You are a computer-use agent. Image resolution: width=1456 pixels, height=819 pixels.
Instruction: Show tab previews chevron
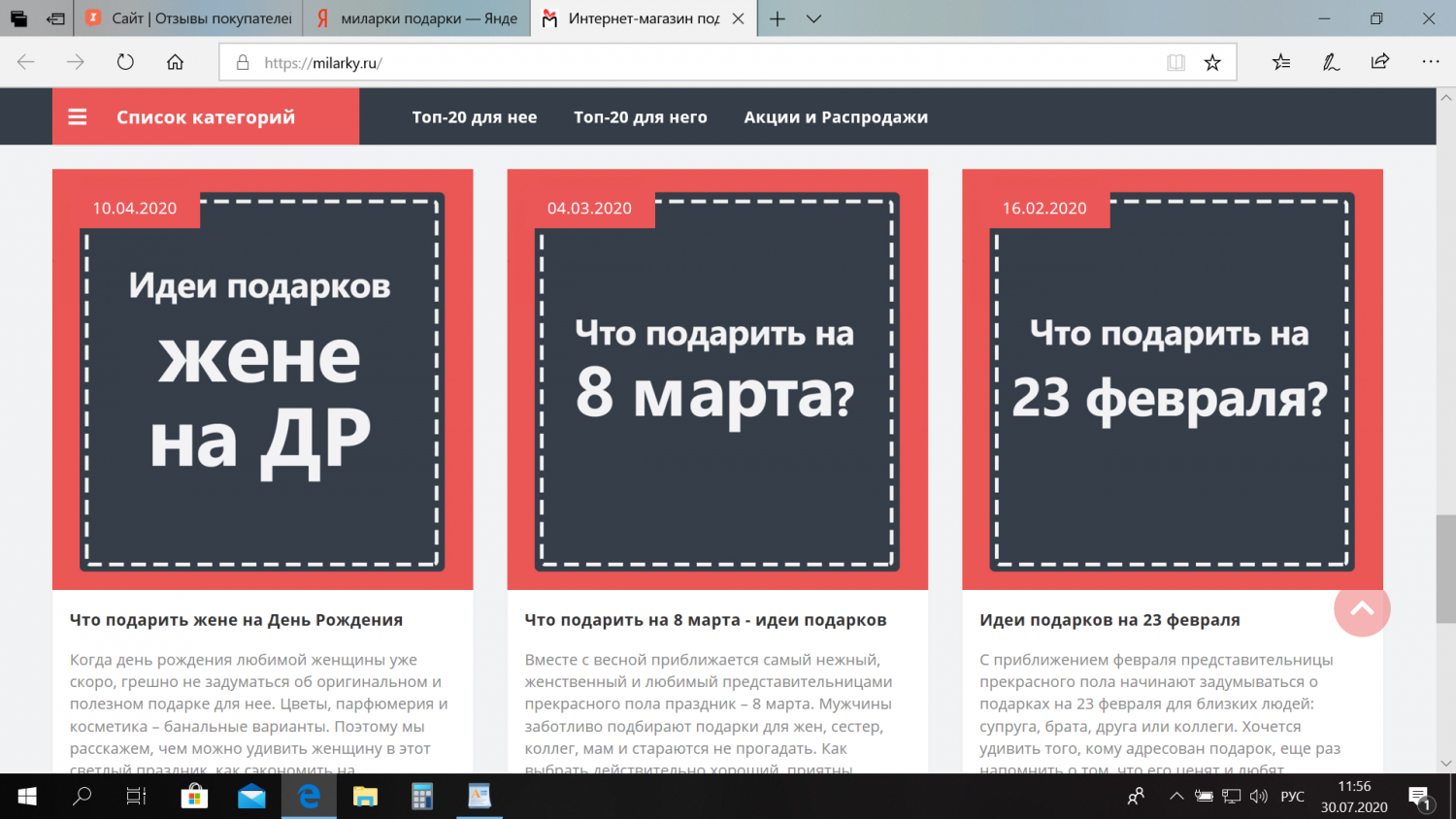813,18
